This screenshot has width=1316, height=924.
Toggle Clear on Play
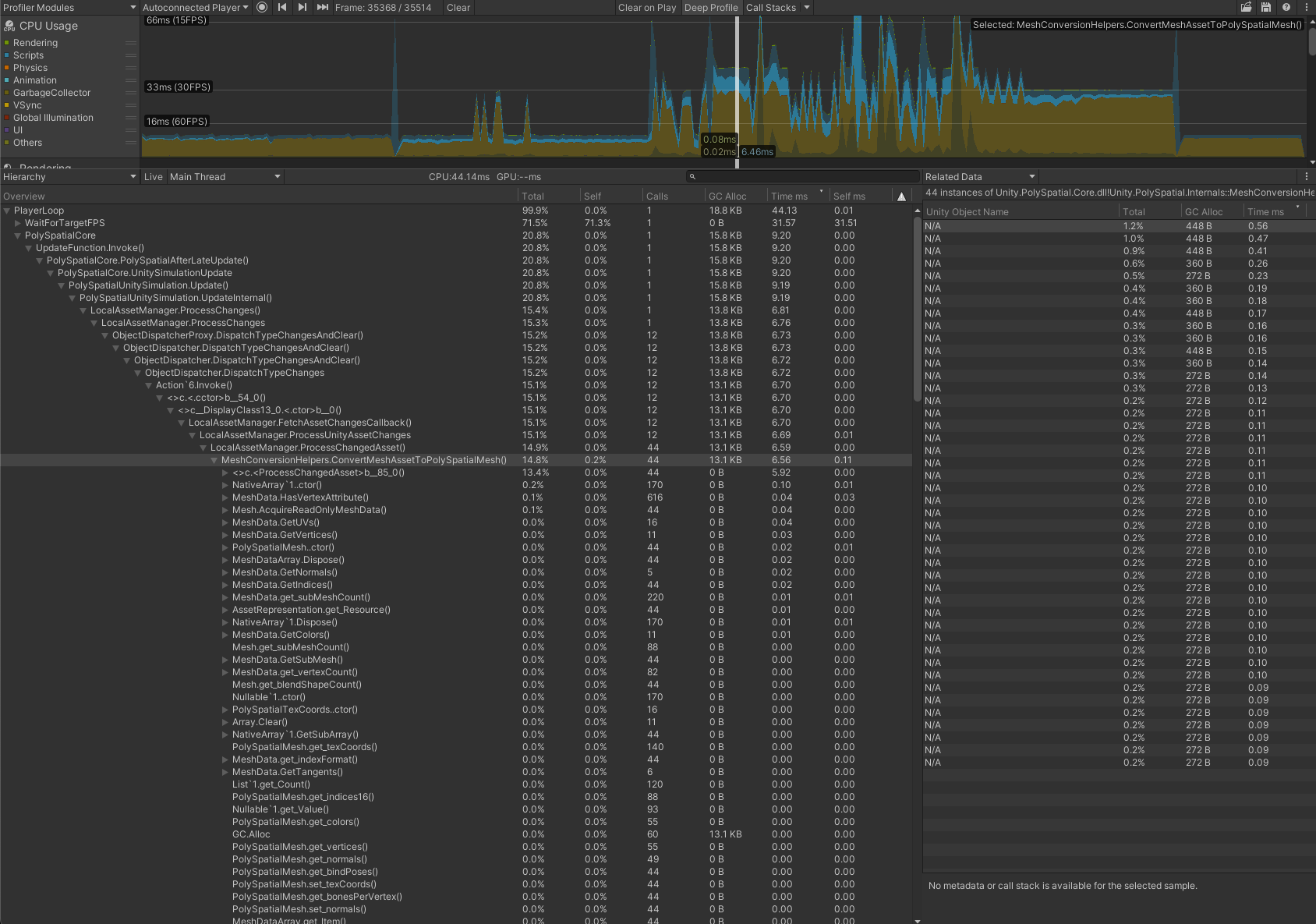647,8
